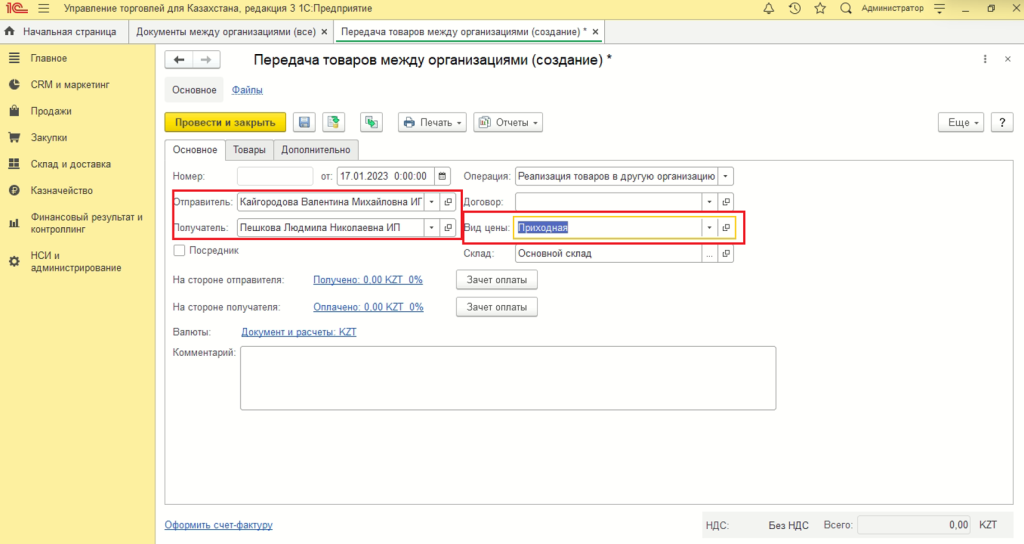Viewport: 1024px width, 544px height.
Task: Open CRM и маркетинг section
Action: pyautogui.click(x=70, y=84)
